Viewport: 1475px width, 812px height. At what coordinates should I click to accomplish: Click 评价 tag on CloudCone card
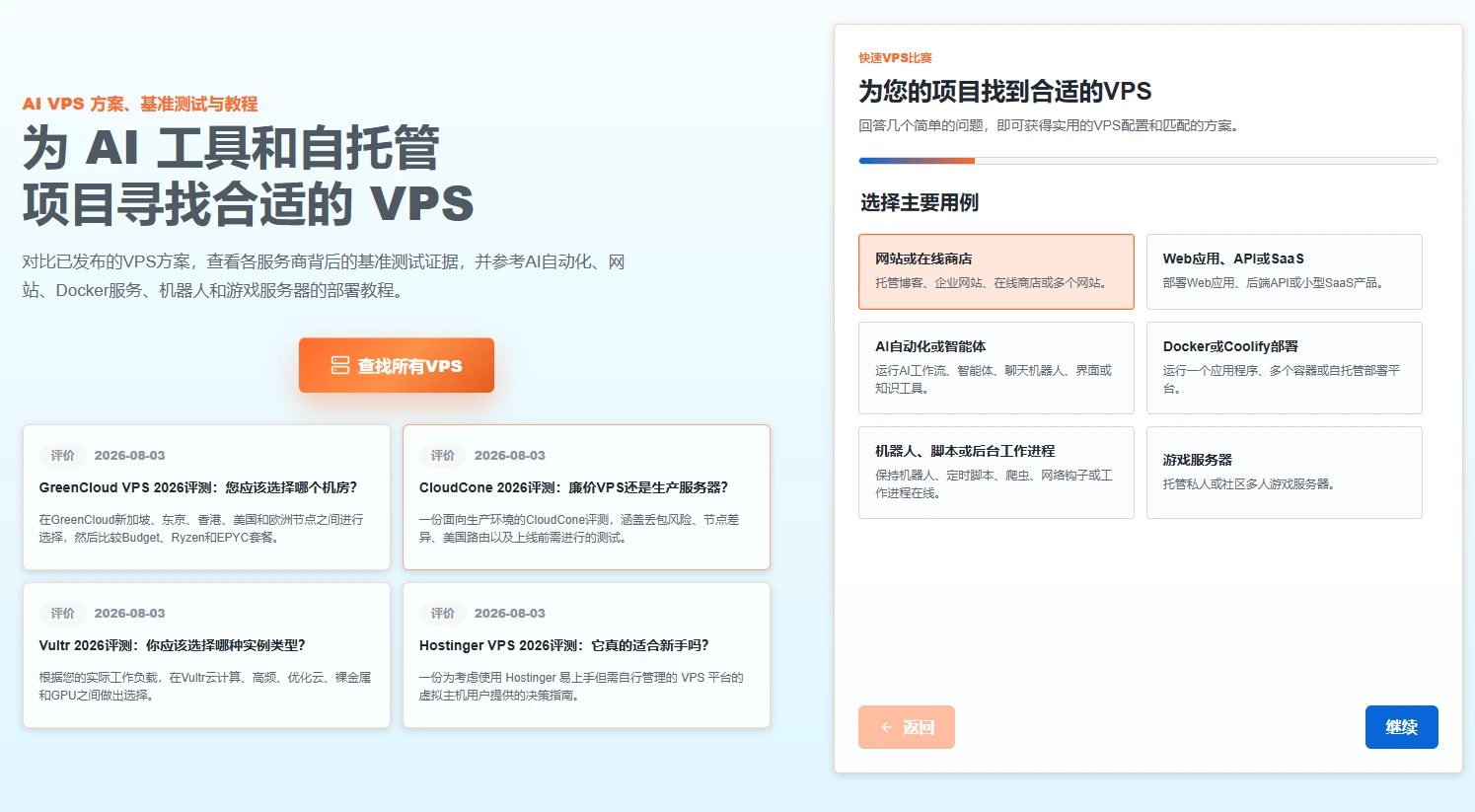click(x=443, y=455)
